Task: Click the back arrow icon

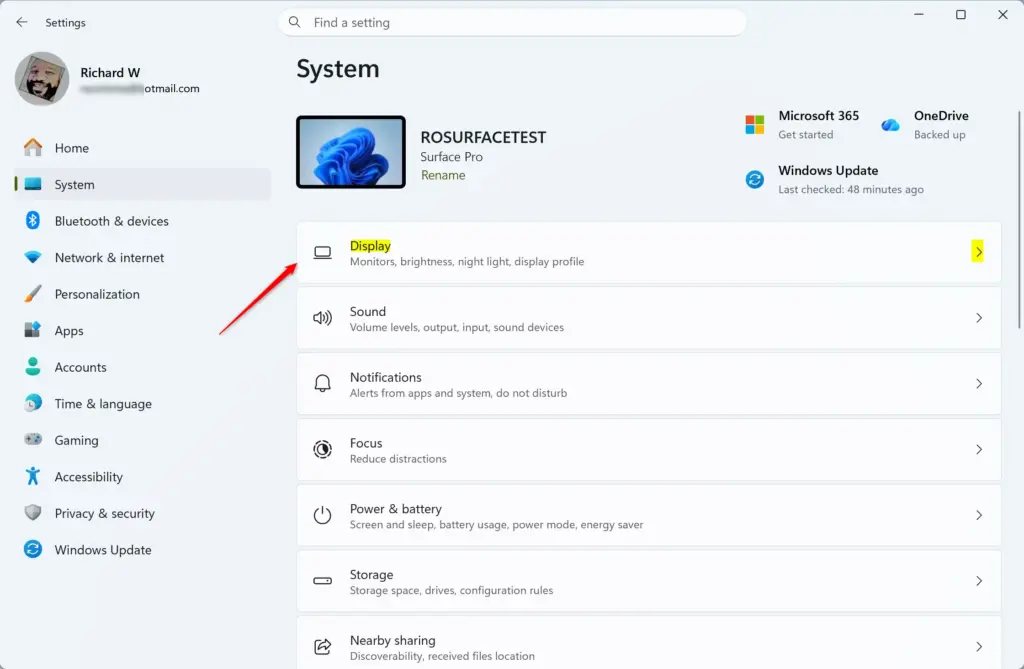Action: (x=22, y=22)
